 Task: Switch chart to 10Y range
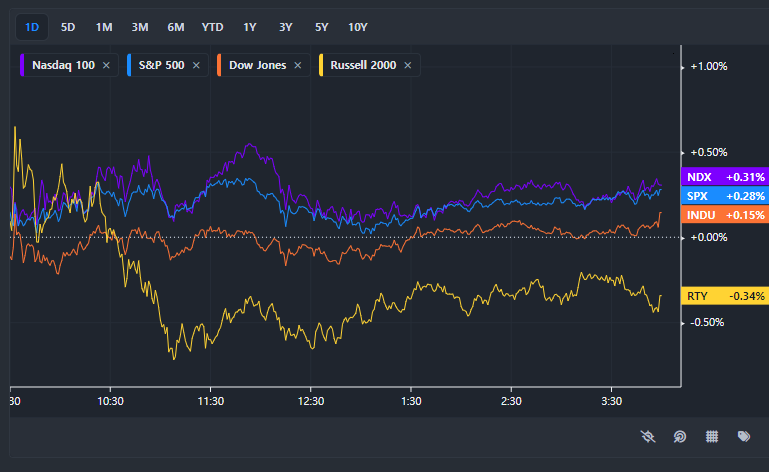pyautogui.click(x=357, y=27)
